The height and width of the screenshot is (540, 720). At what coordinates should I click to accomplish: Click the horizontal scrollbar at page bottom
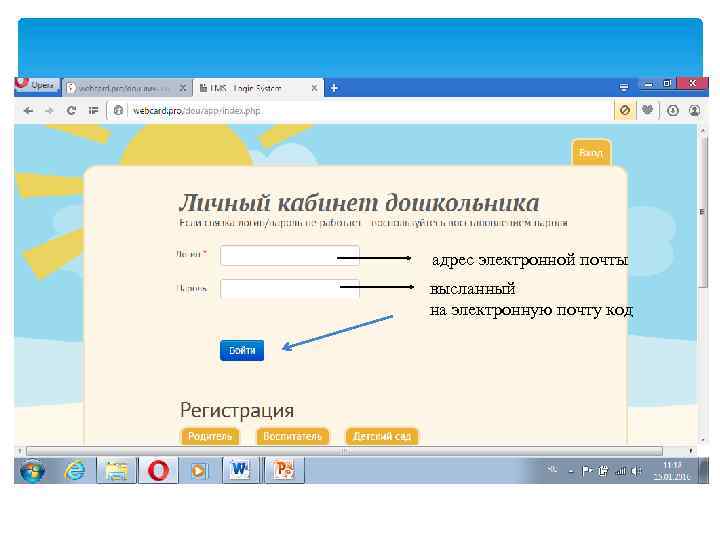coord(344,451)
